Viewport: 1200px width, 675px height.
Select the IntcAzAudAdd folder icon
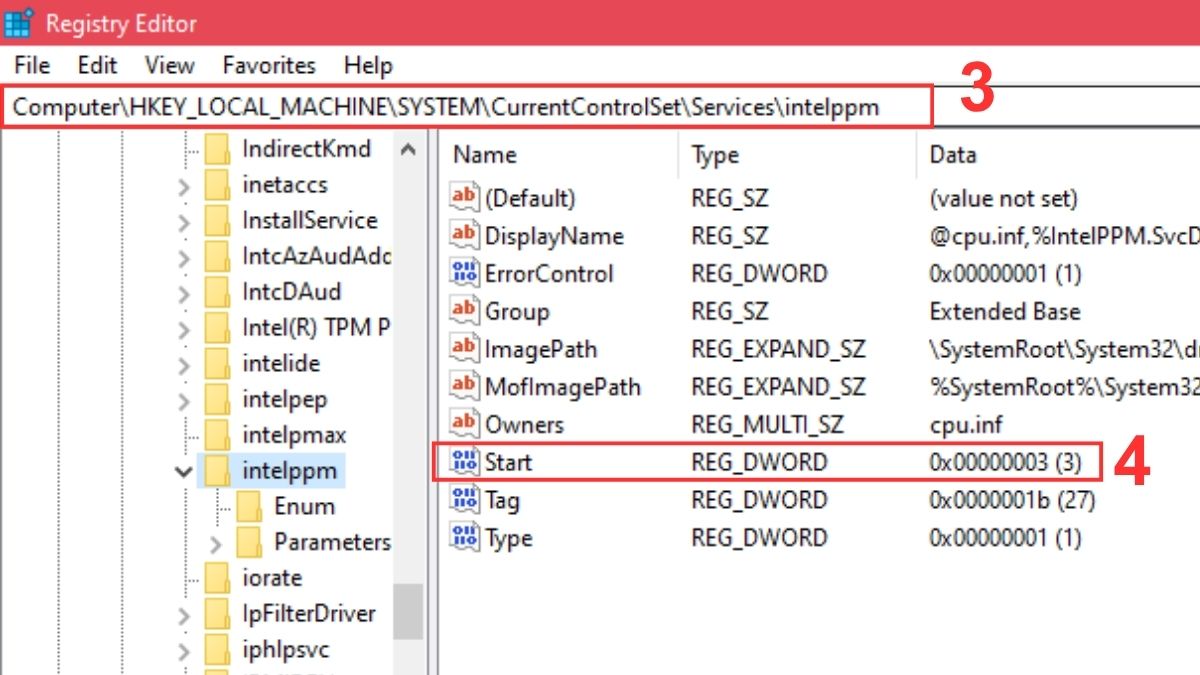click(x=218, y=257)
